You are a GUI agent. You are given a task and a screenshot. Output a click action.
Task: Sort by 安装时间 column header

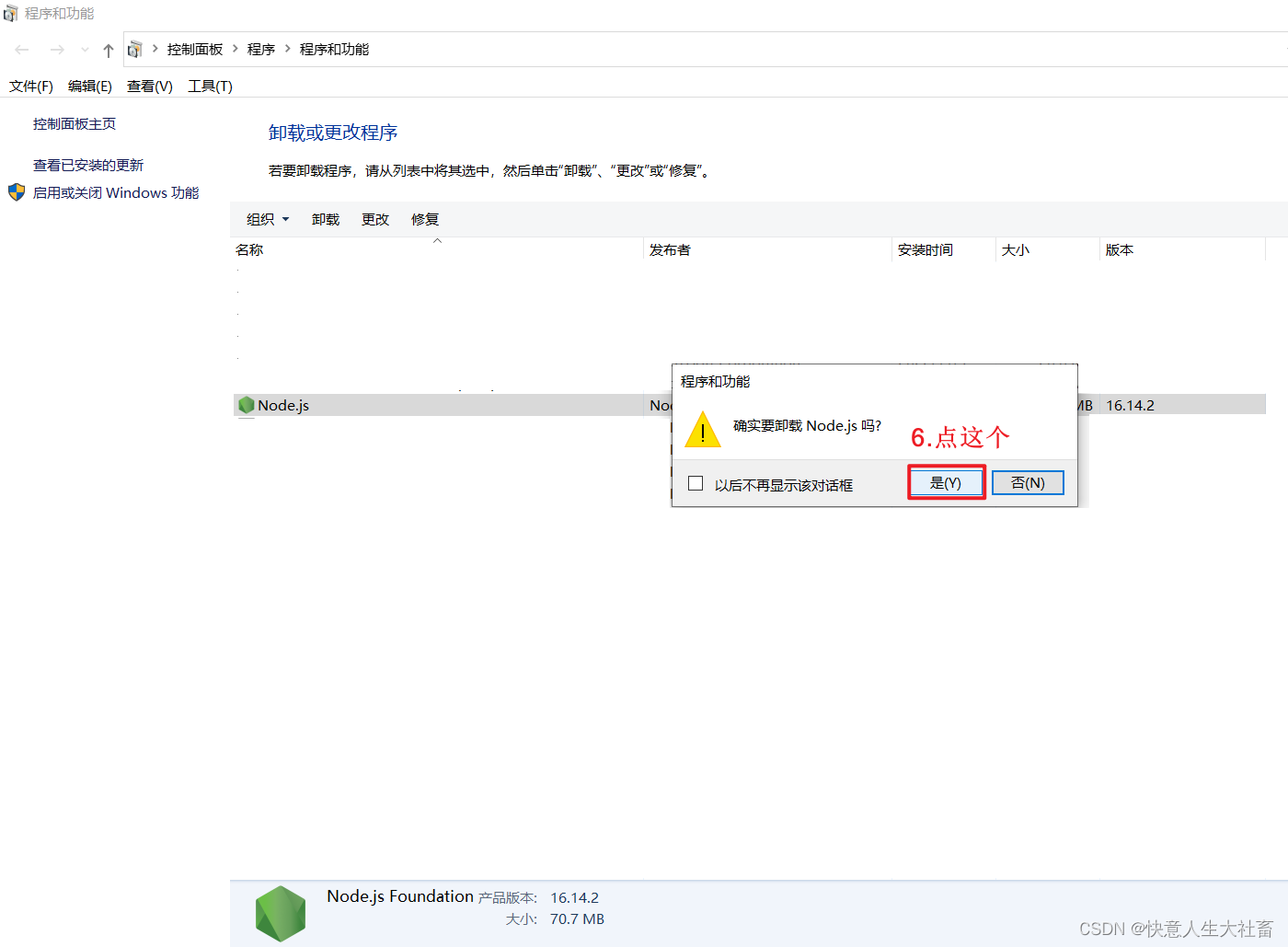pyautogui.click(x=944, y=249)
